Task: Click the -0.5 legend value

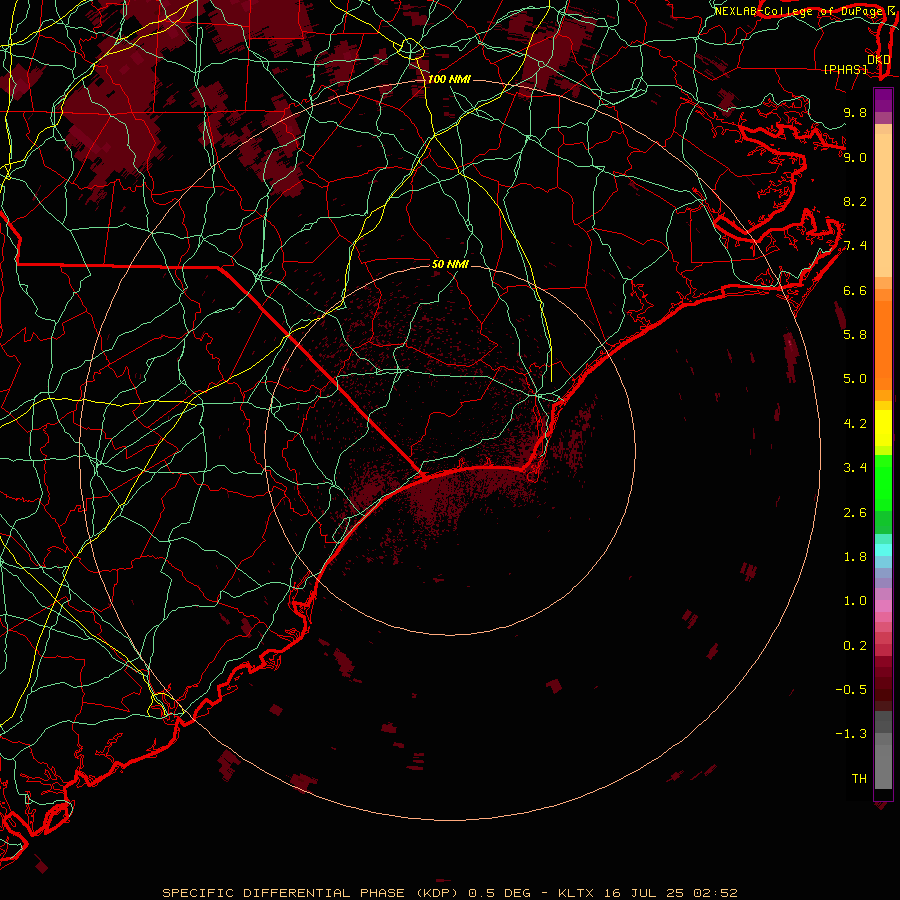Action: 851,690
